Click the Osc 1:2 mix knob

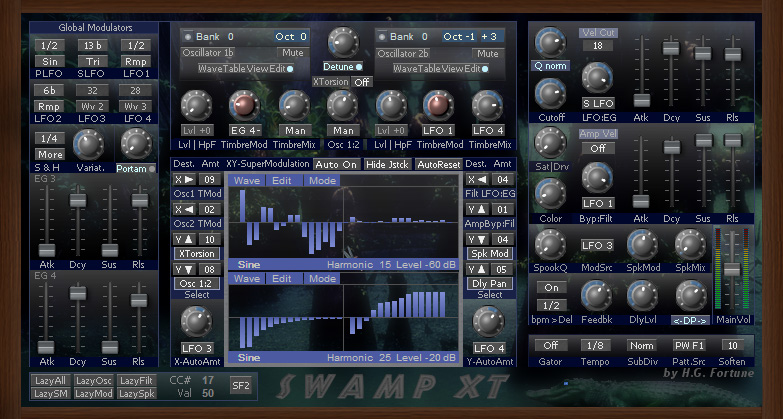click(x=343, y=106)
